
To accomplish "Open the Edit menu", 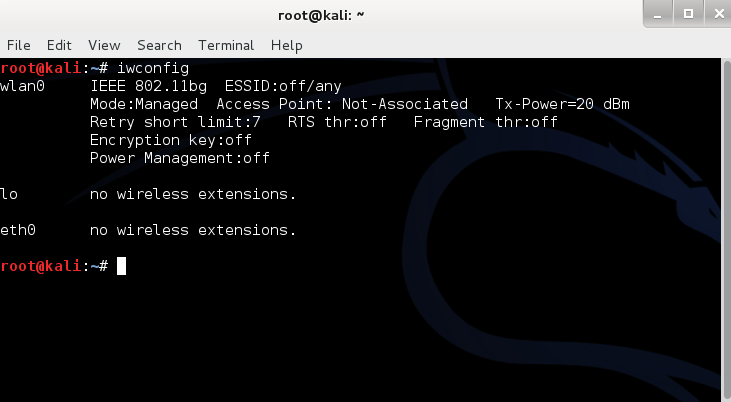I will (59, 45).
